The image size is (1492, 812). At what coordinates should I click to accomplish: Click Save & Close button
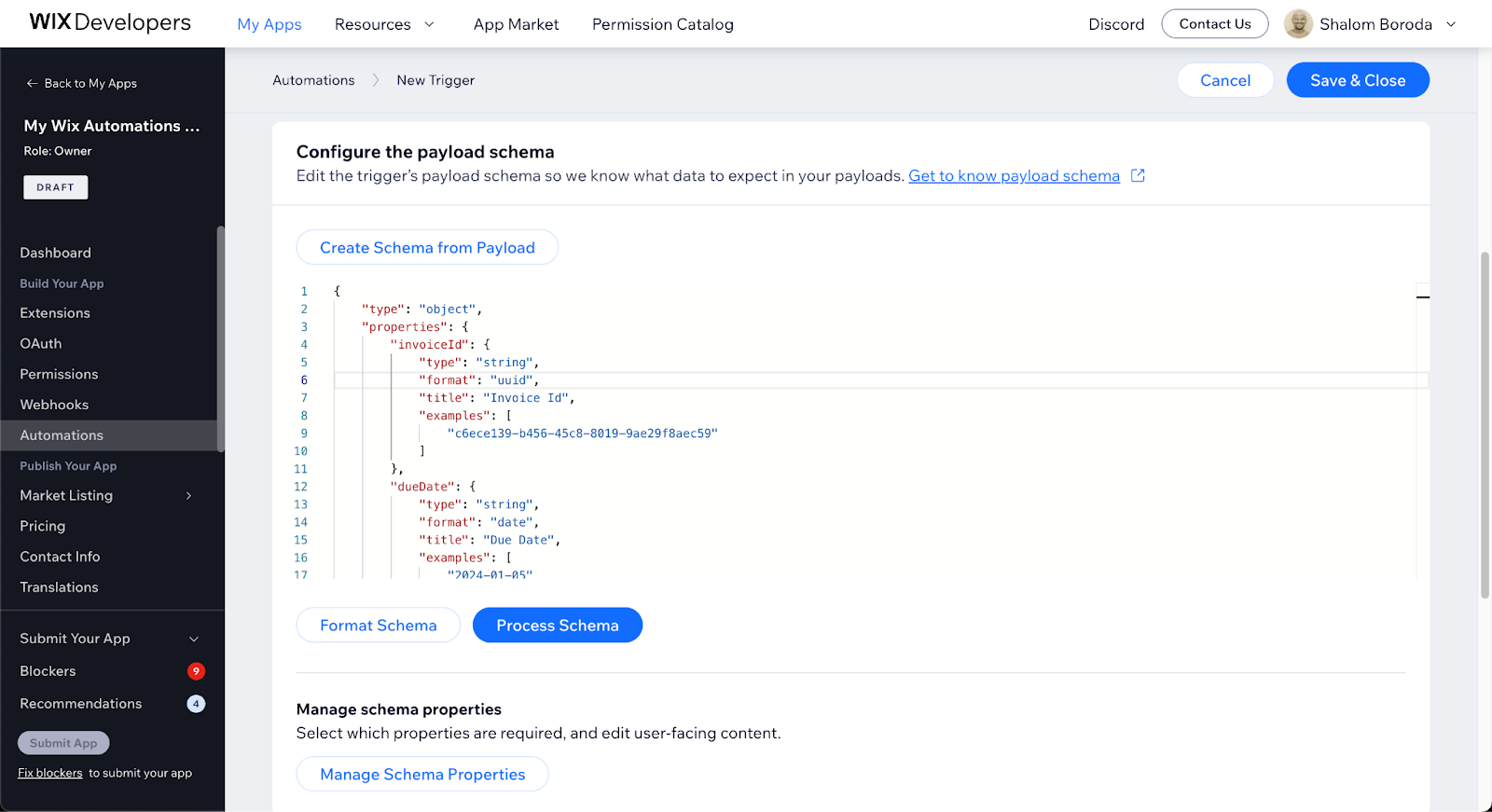[1358, 80]
